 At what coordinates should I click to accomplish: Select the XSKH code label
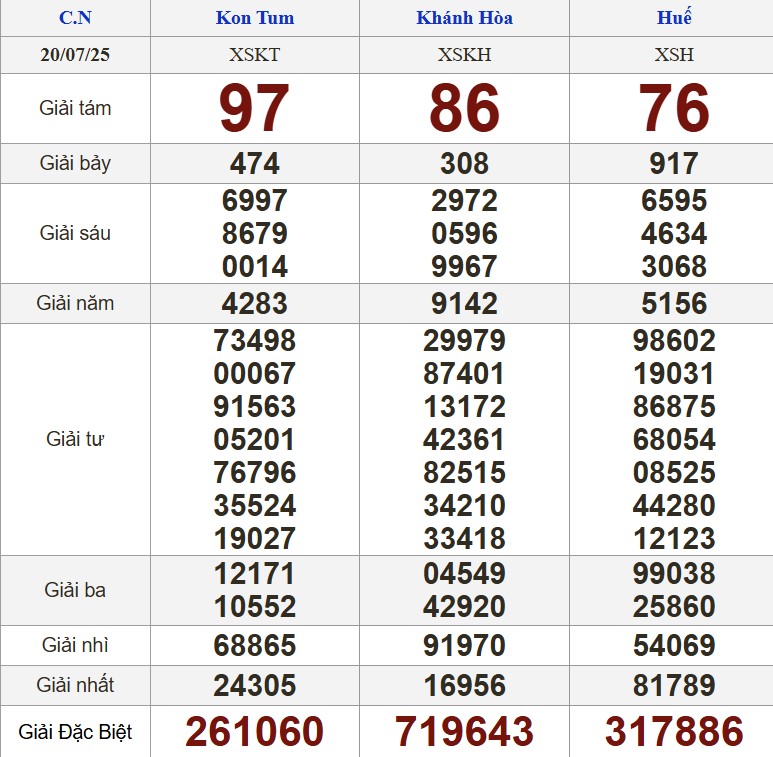tap(464, 55)
